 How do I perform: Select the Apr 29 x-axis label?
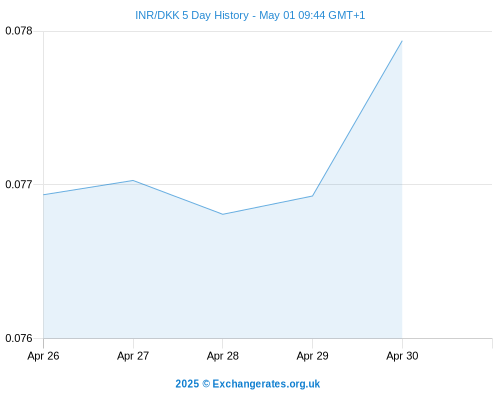coord(312,356)
